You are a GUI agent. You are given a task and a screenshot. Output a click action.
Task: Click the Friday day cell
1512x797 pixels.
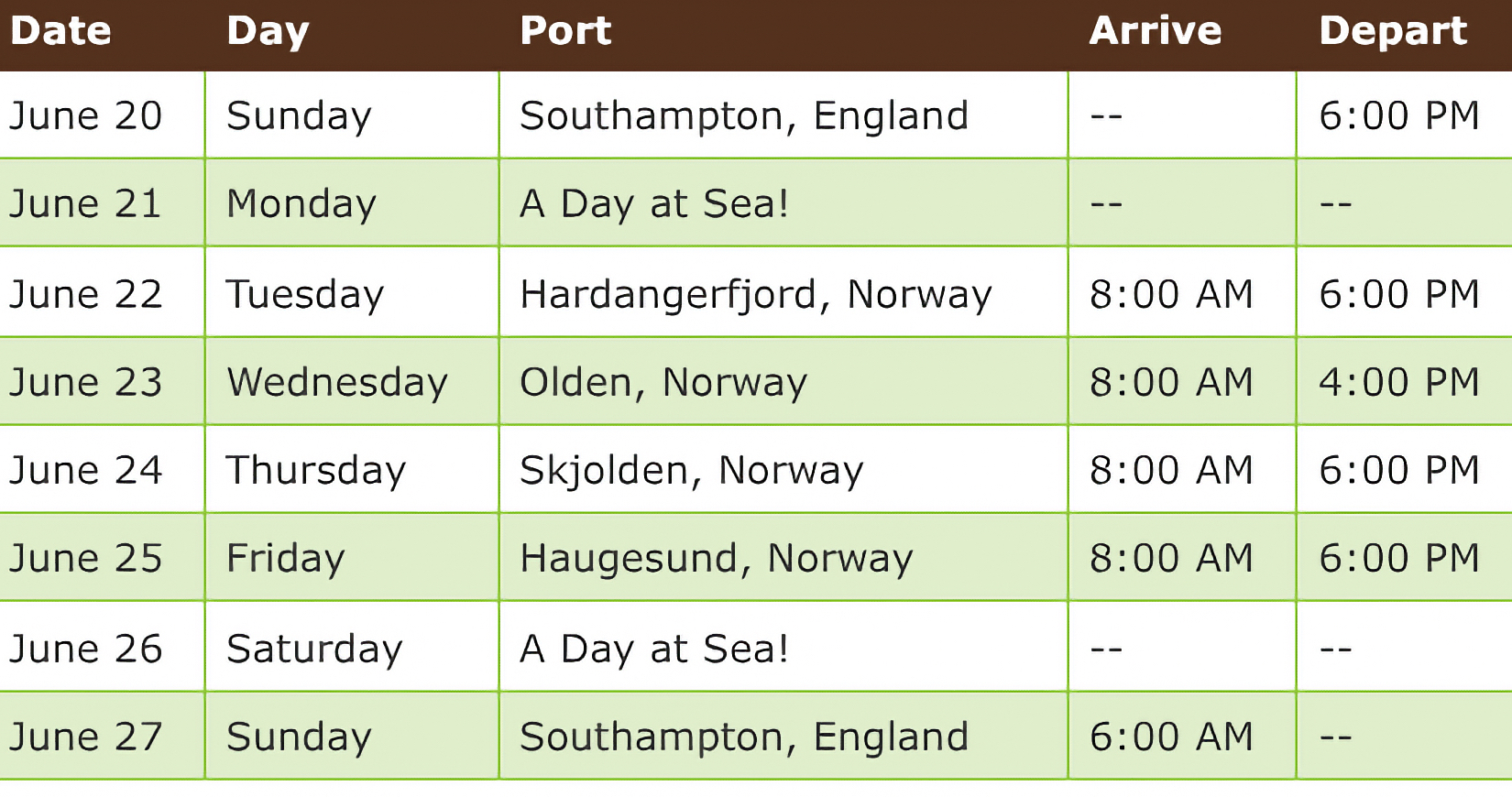click(285, 558)
